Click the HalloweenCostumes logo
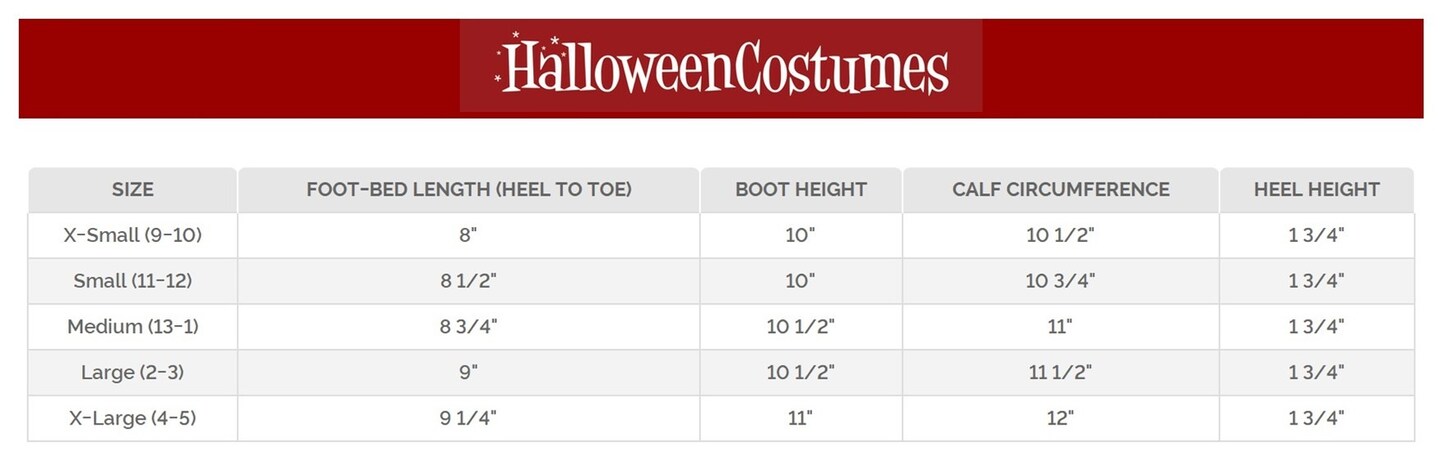Viewport: 1440px width, 469px height. (x=721, y=66)
